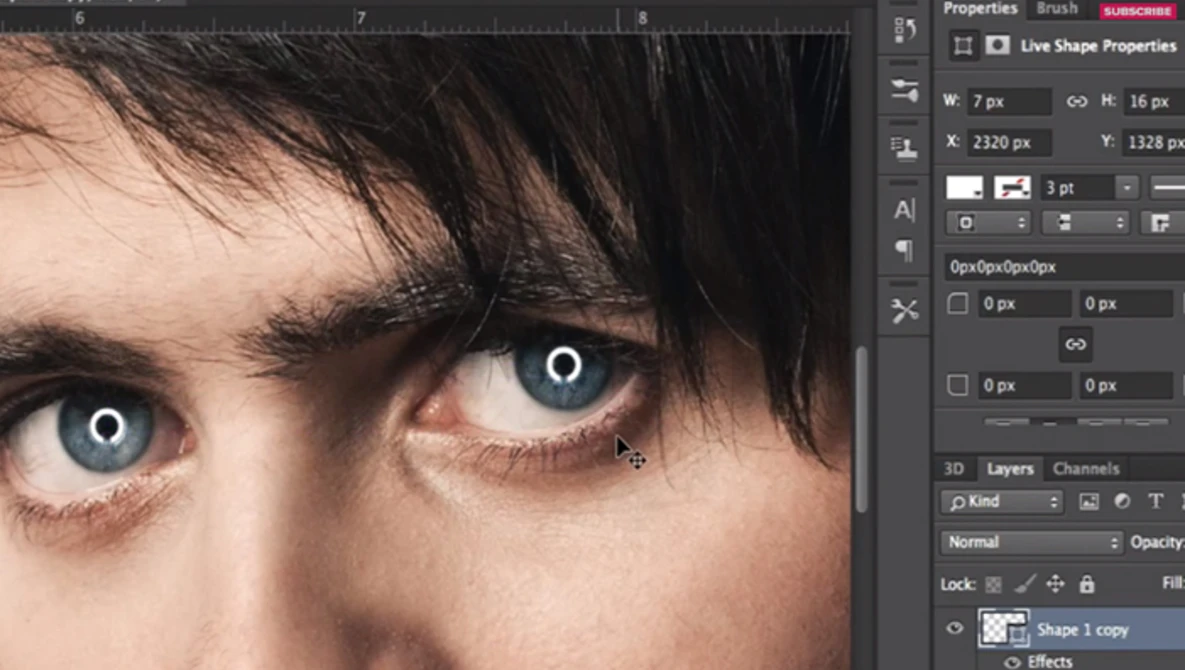This screenshot has width=1185, height=670.
Task: Toggle lock all padlock icon
Action: (x=1087, y=584)
